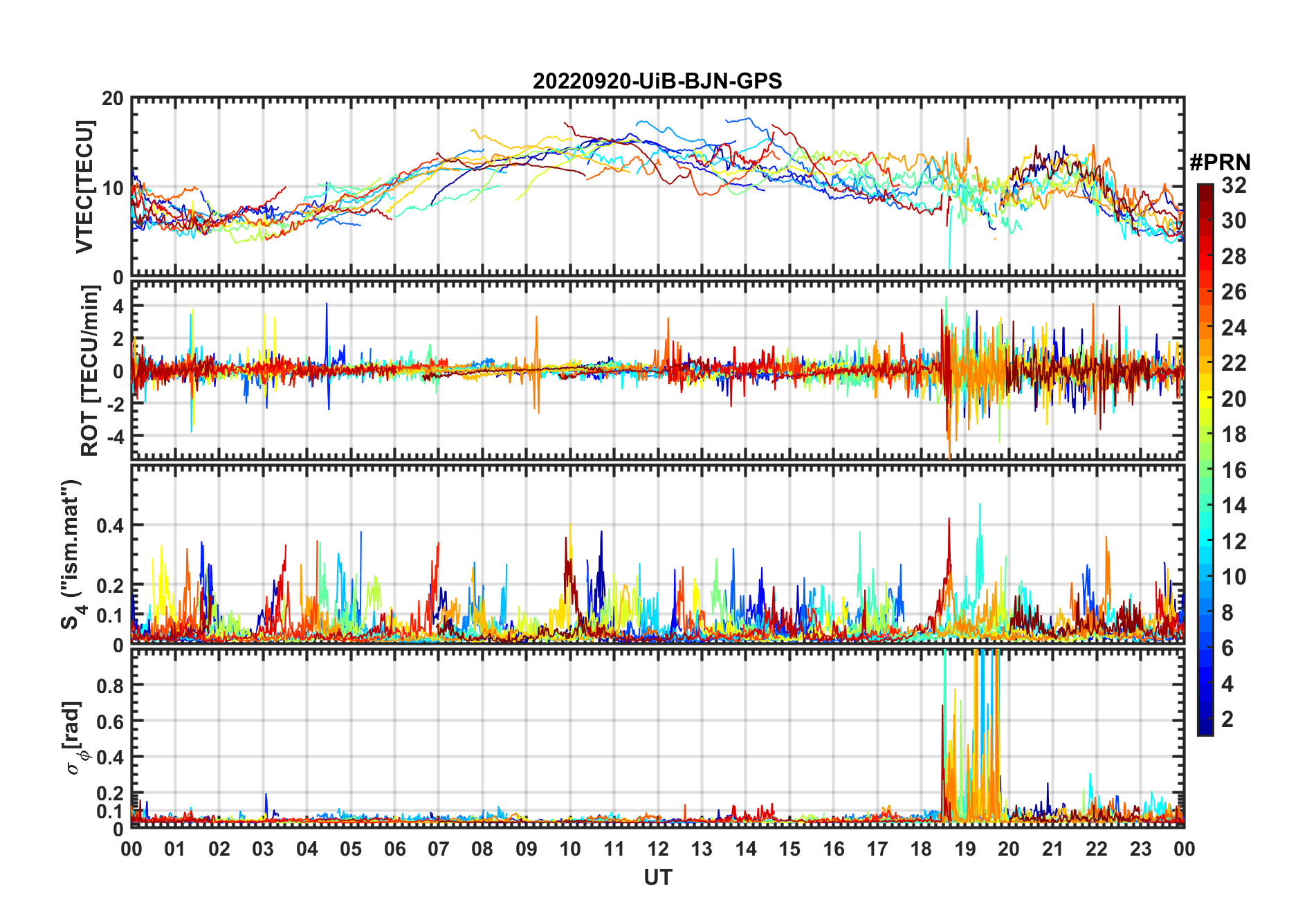Click the "20" tick on the VTEC axis
Viewport: 1316px width, 920px height.
point(113,98)
